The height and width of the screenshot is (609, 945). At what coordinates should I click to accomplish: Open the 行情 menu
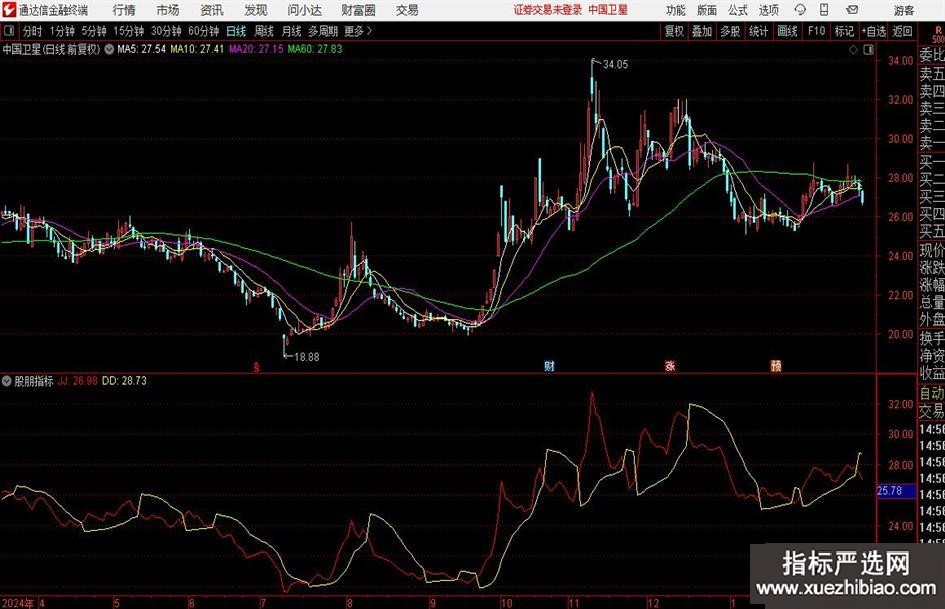124,10
